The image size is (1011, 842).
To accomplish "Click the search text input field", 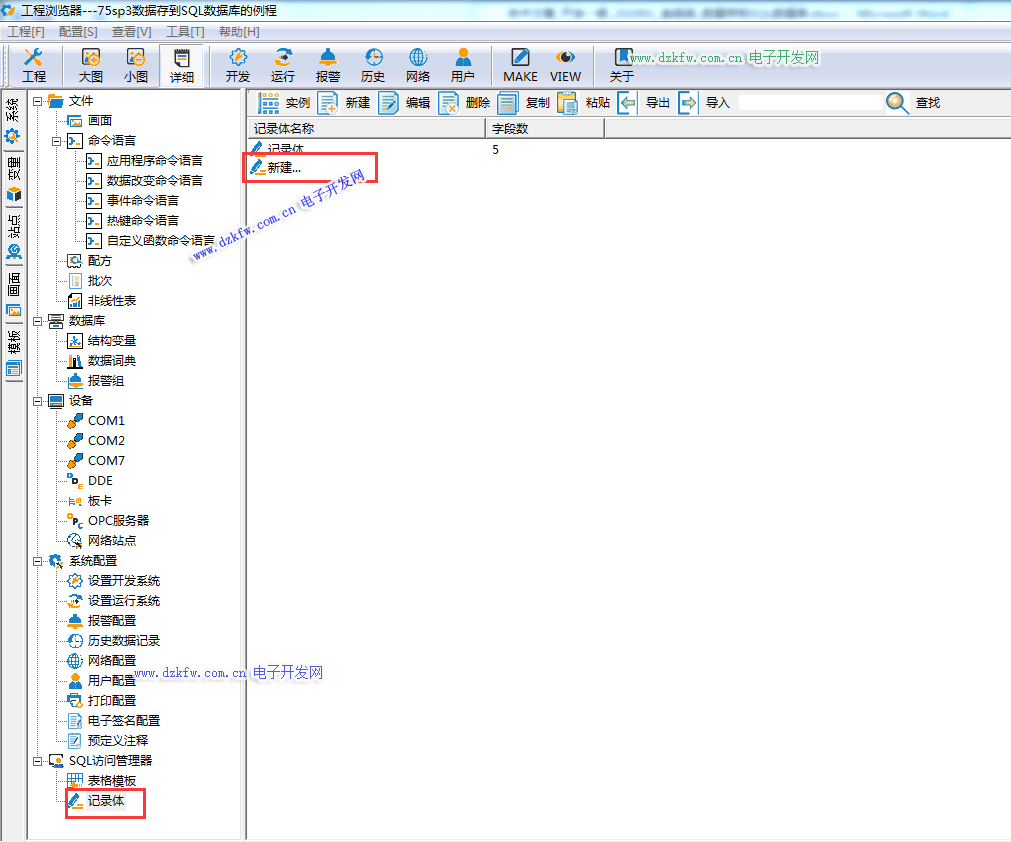I will point(810,103).
